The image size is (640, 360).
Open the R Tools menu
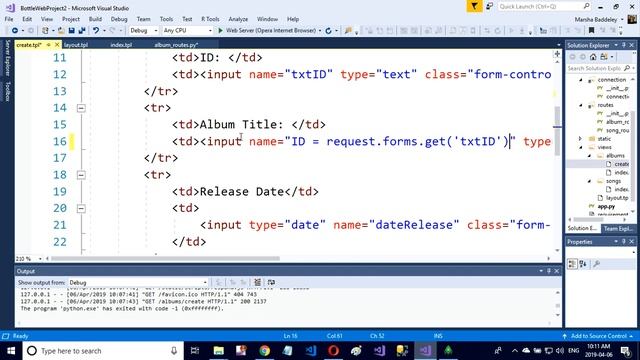[x=210, y=19]
